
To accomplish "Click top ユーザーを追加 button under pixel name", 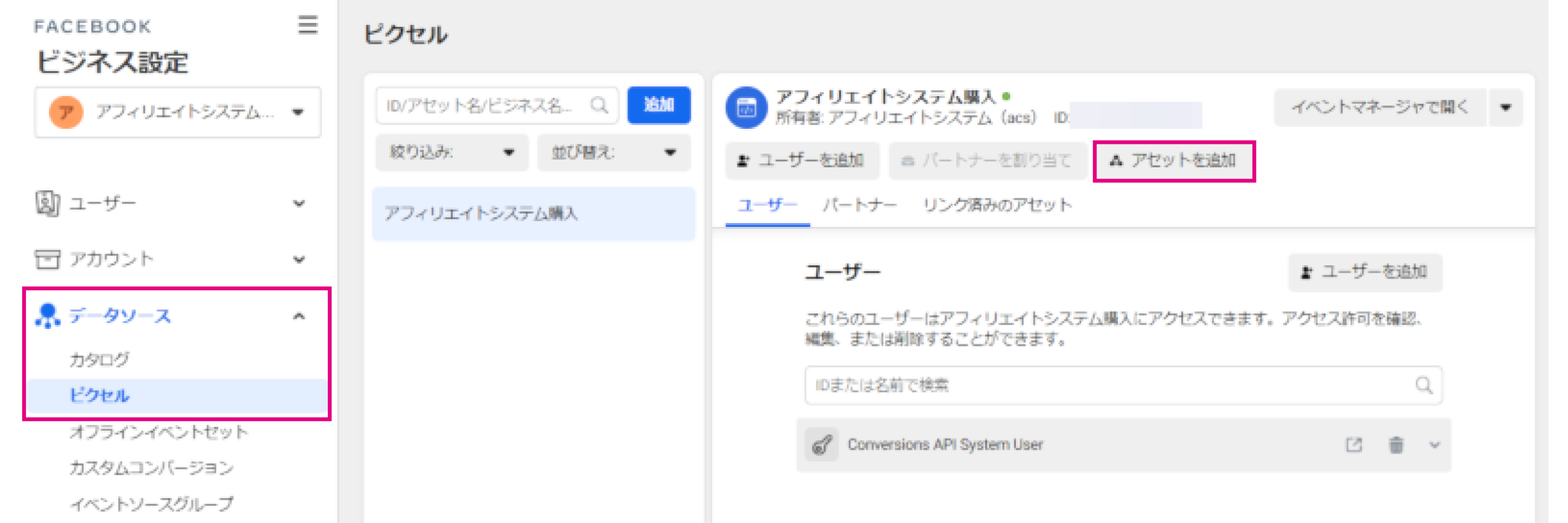I will [x=802, y=160].
